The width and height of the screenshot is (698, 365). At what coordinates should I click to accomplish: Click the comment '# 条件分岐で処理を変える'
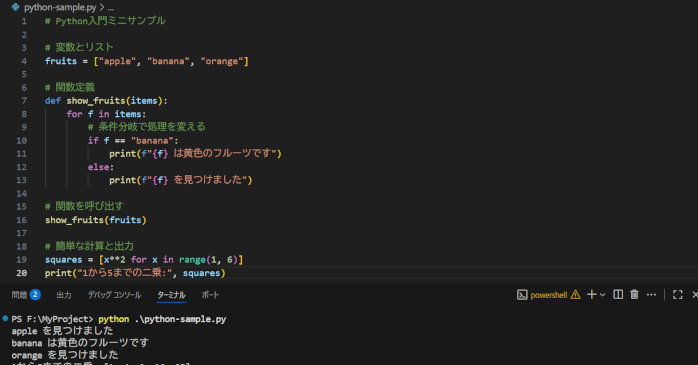(x=147, y=127)
